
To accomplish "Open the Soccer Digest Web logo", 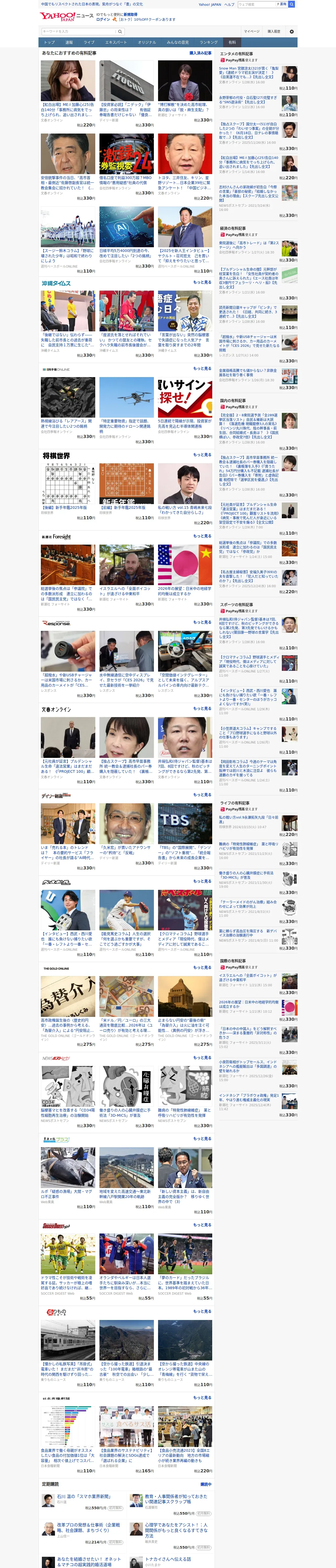I will (56, 1225).
